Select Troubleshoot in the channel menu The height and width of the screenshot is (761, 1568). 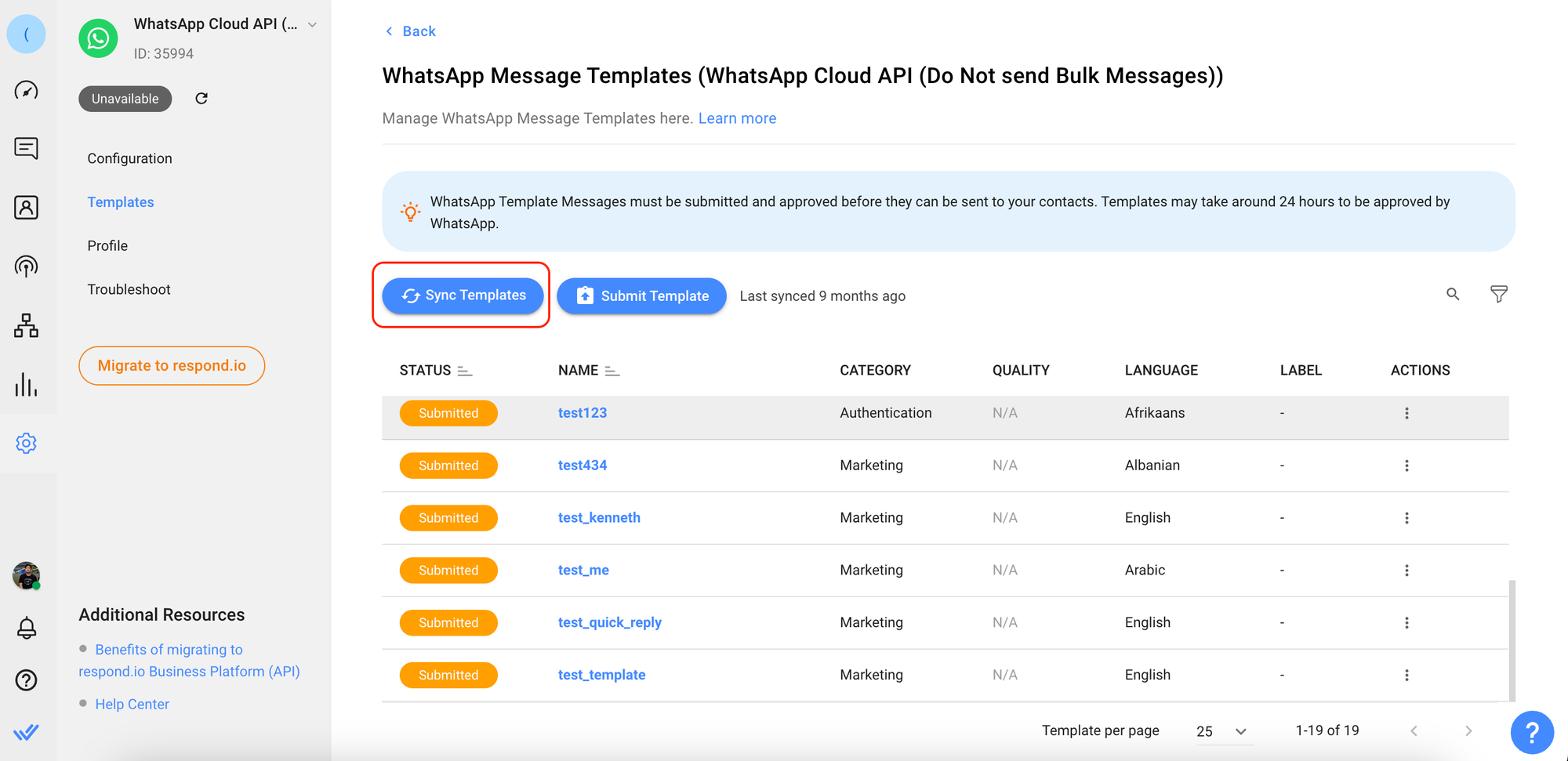[x=129, y=289]
